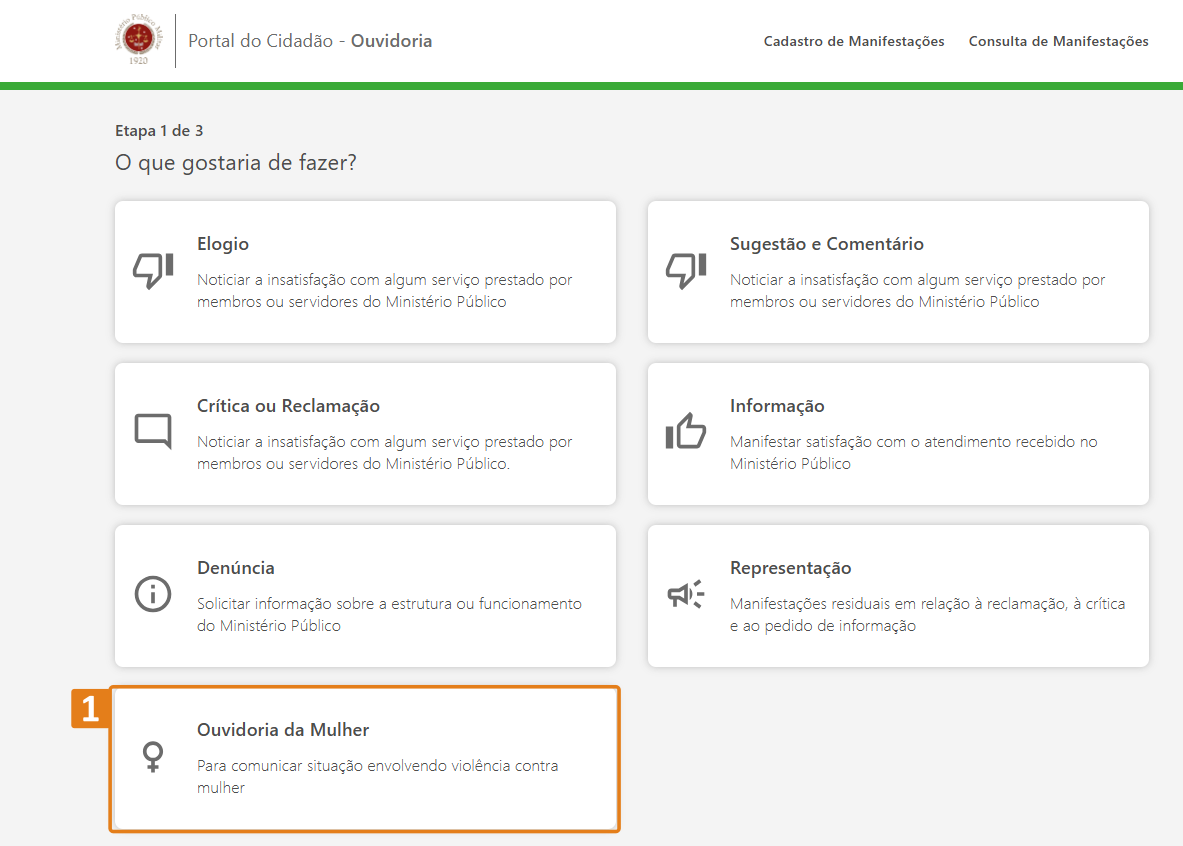Screen dimensions: 1183x846
Task: Click the female symbol icon for Ouvidoria da Mulher
Action: (x=153, y=756)
